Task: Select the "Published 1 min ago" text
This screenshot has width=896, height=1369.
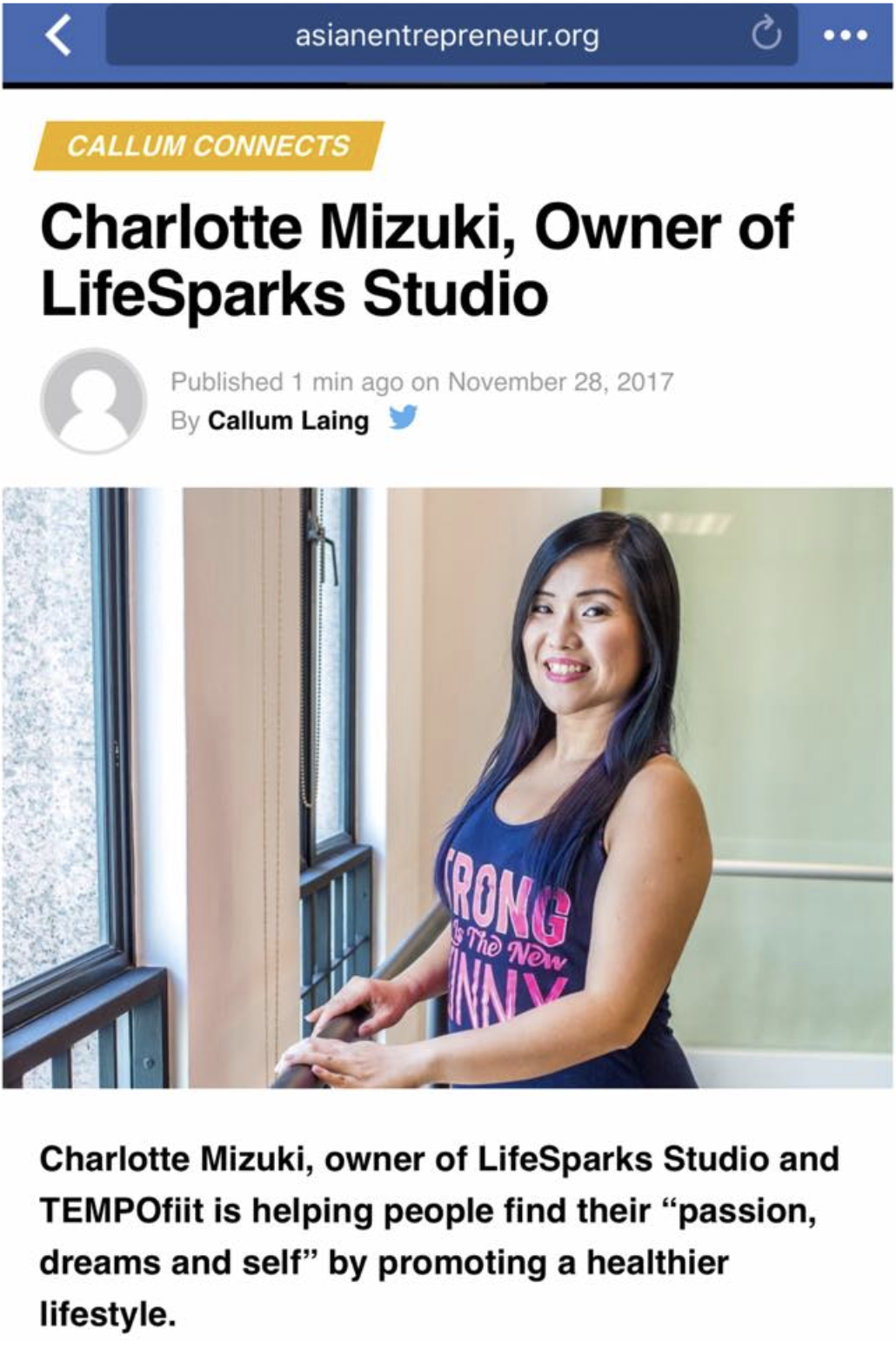Action: (x=287, y=382)
